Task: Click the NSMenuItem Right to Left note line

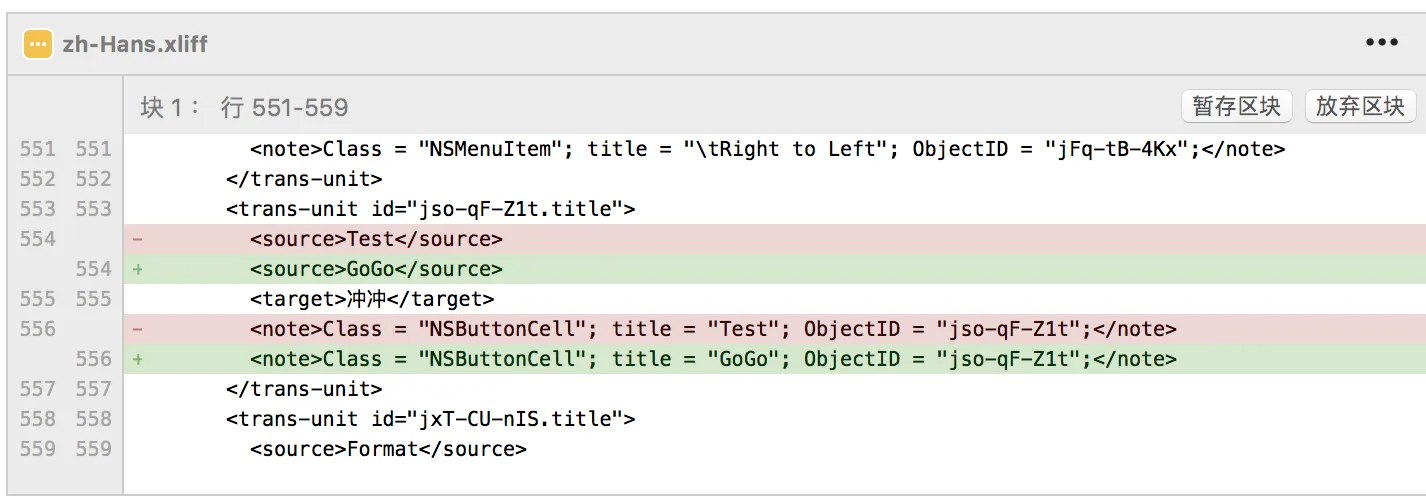Action: click(x=767, y=149)
